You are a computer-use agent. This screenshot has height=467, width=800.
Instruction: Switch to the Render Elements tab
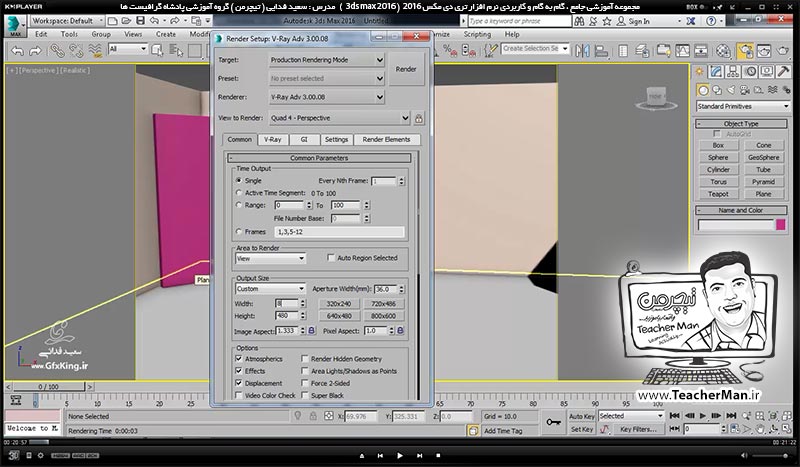pyautogui.click(x=386, y=139)
